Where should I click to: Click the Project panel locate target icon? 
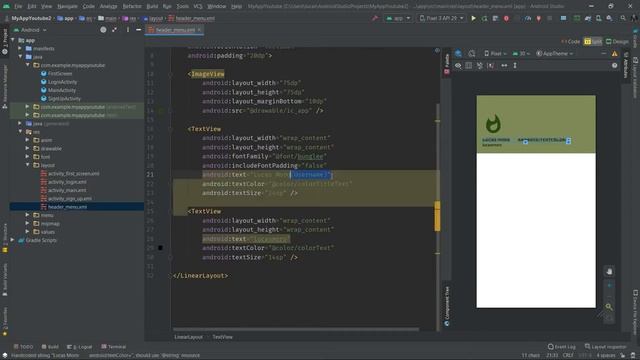103,30
